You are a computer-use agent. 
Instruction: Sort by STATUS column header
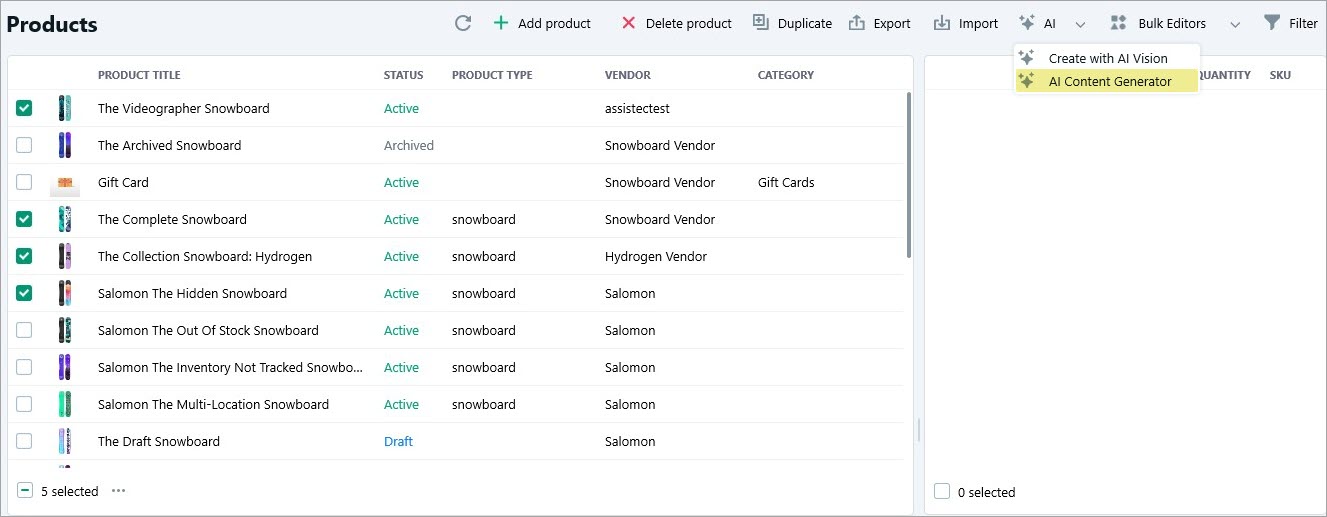tap(403, 75)
